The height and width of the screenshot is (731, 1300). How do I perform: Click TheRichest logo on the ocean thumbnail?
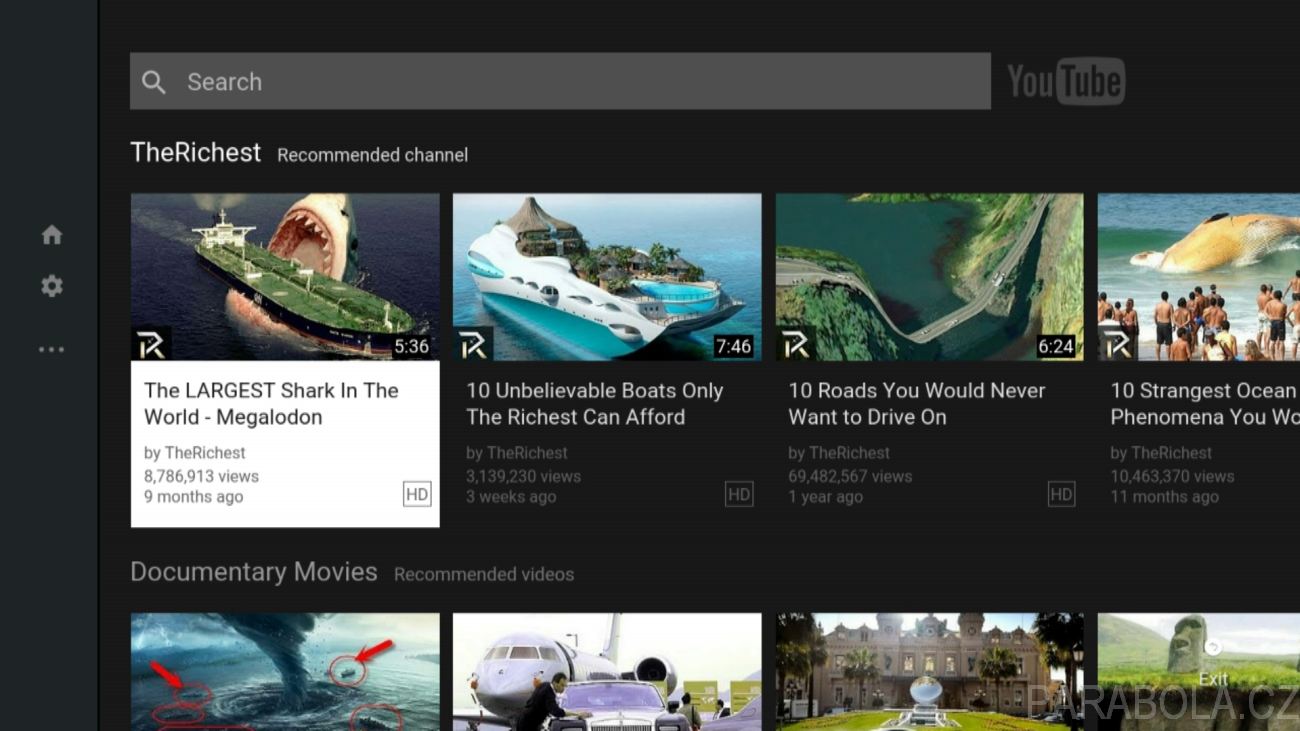click(1118, 343)
